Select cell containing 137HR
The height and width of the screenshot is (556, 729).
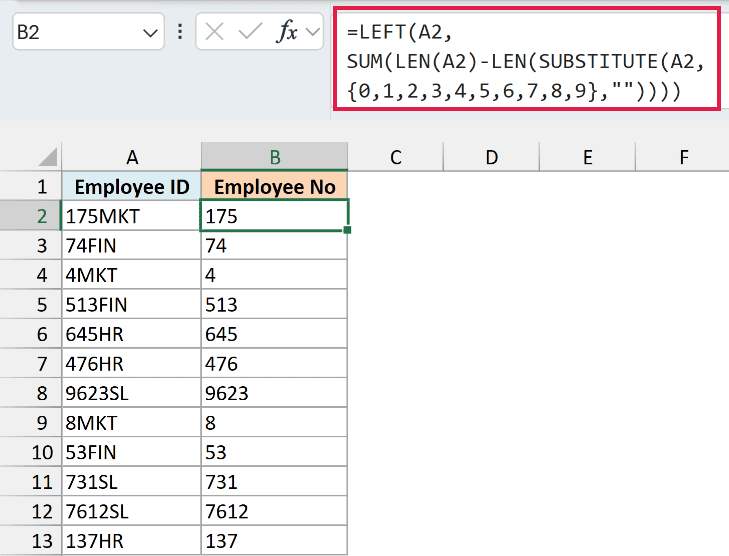[132, 541]
